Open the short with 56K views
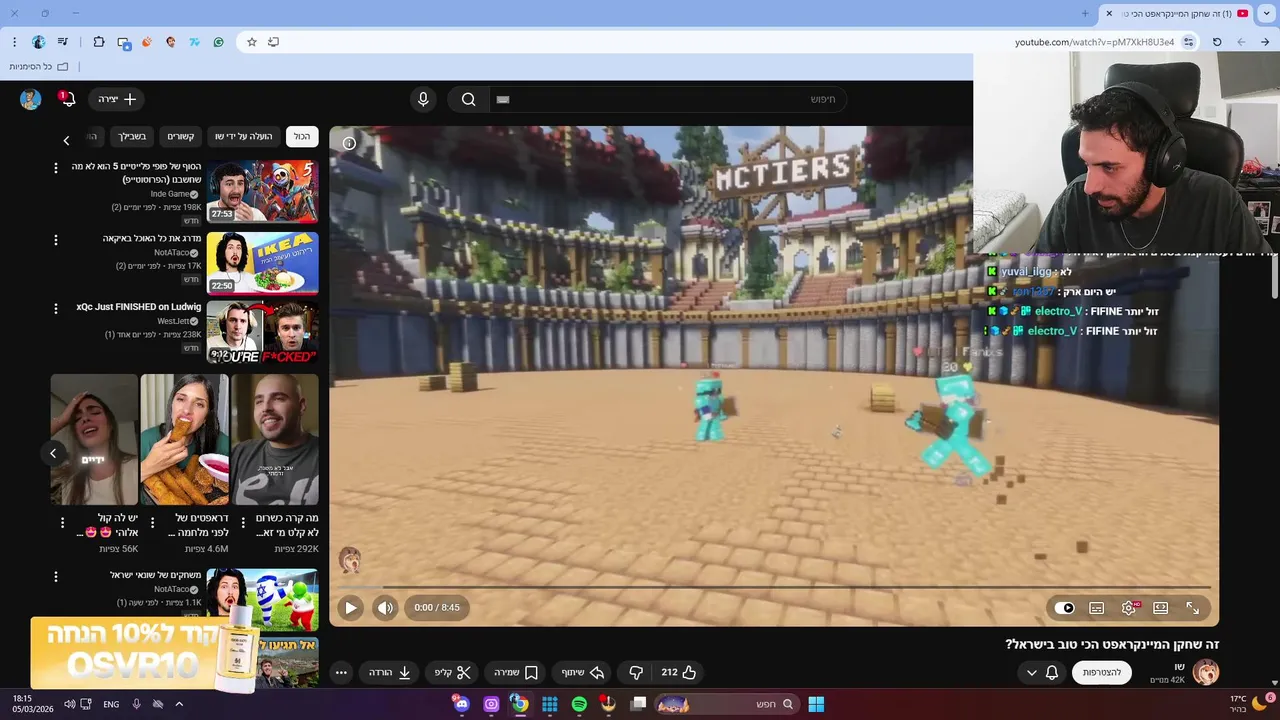1280x720 pixels. pyautogui.click(x=95, y=439)
